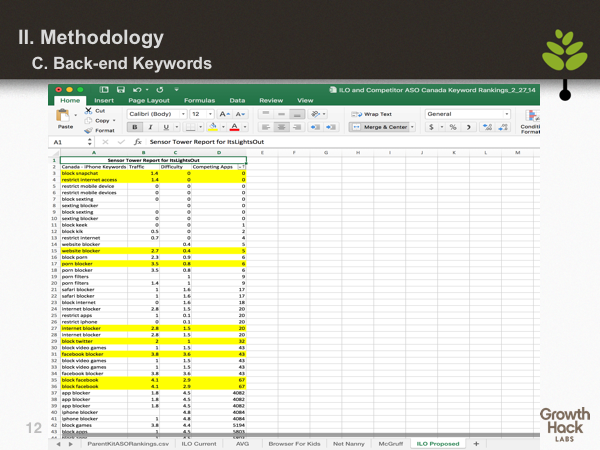Apply comma style number format
The height and width of the screenshot is (450, 600).
pyautogui.click(x=469, y=127)
